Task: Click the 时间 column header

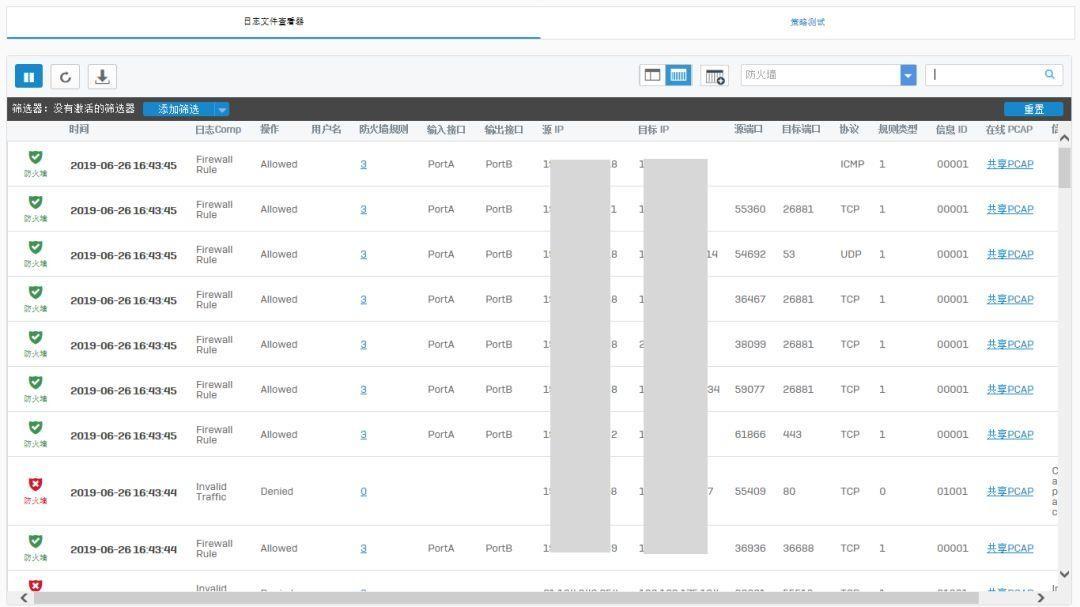Action: pyautogui.click(x=79, y=129)
